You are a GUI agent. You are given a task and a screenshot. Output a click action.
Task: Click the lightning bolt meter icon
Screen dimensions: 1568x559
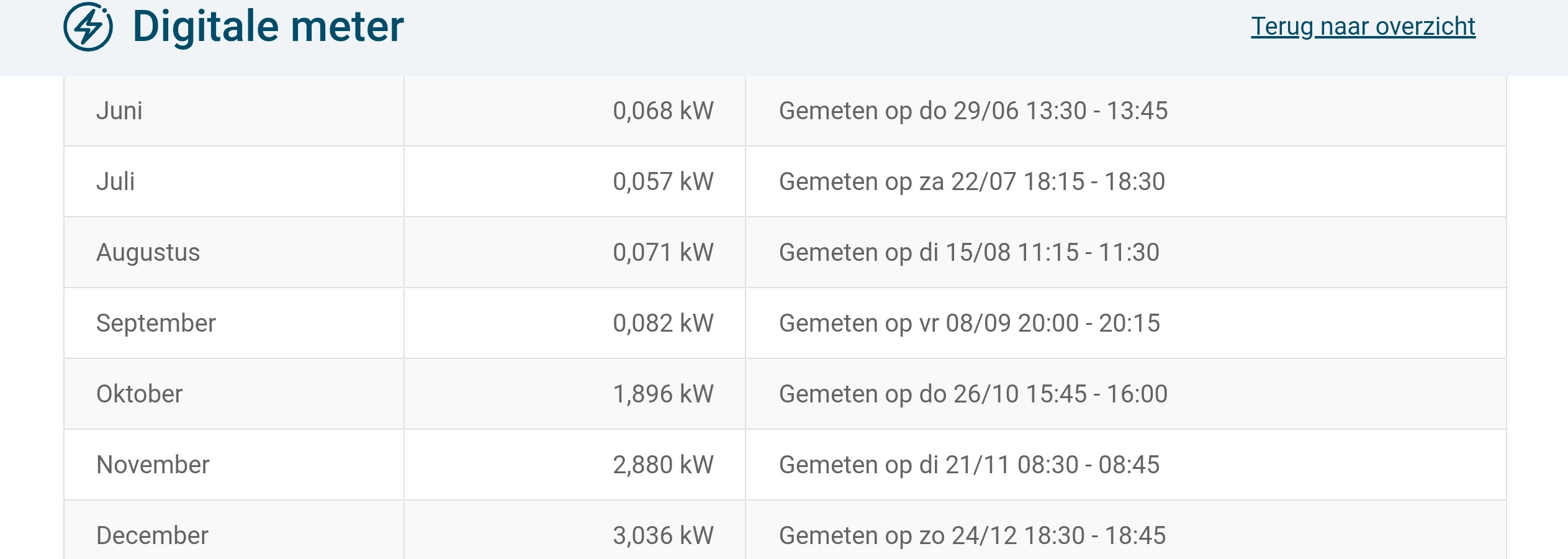click(x=88, y=27)
